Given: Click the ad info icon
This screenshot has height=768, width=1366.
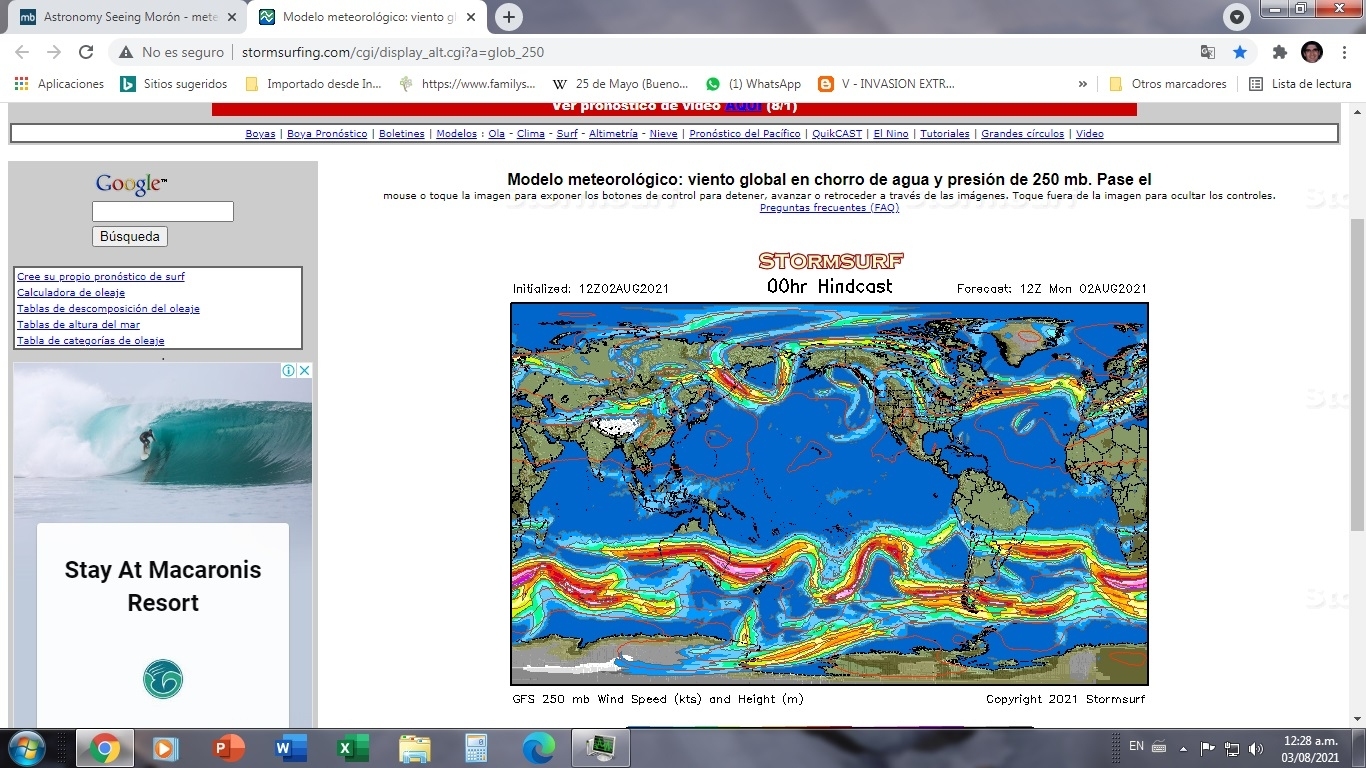Looking at the screenshot, I should (x=288, y=370).
